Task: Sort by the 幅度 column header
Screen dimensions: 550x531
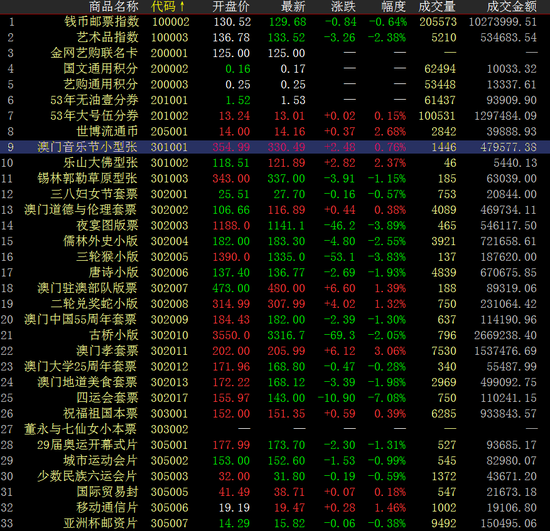Action: point(393,6)
